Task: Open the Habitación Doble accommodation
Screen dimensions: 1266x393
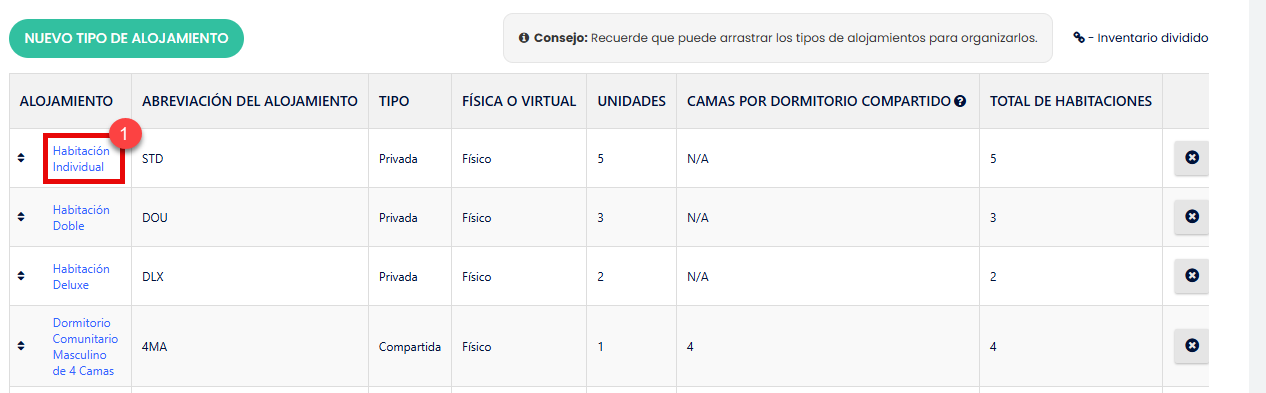Action: click(81, 217)
